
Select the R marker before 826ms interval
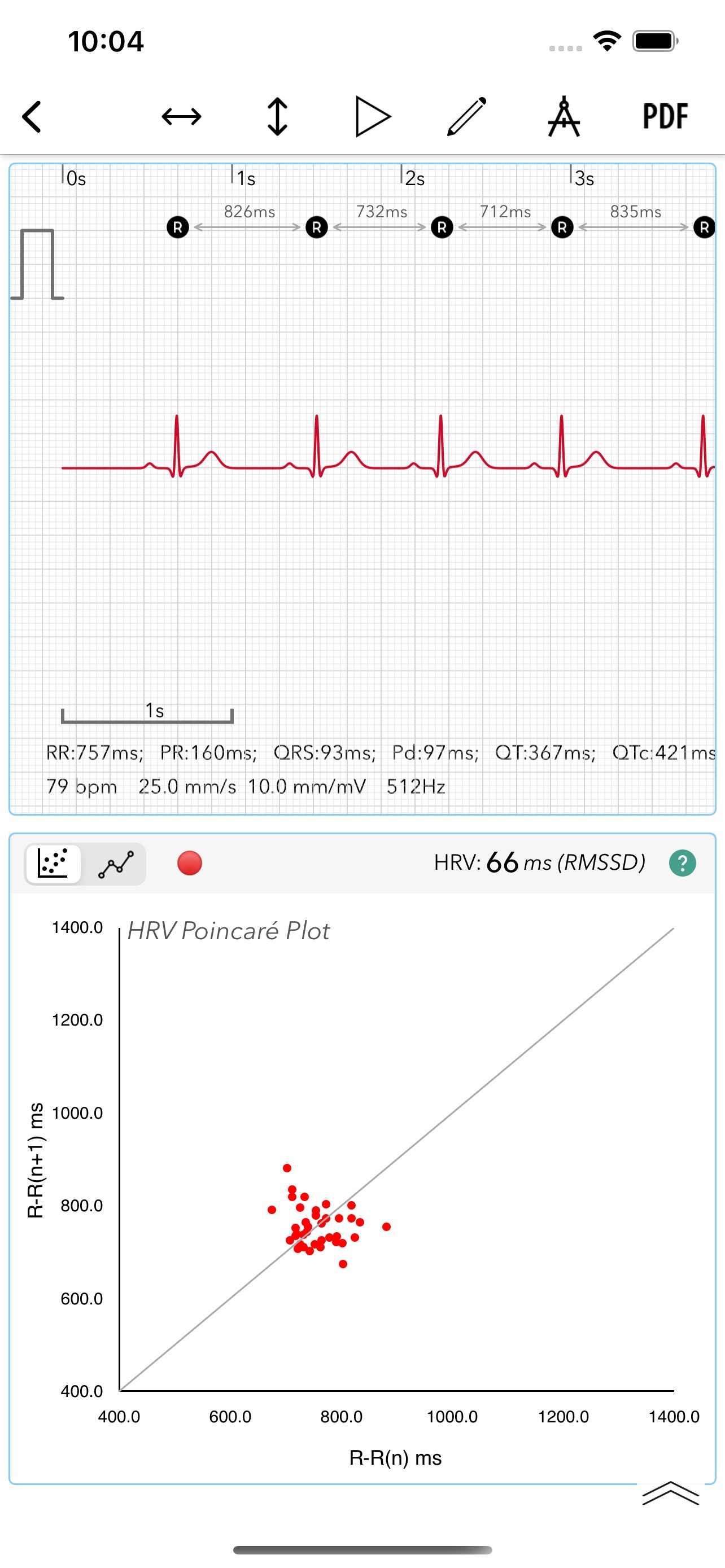[178, 227]
